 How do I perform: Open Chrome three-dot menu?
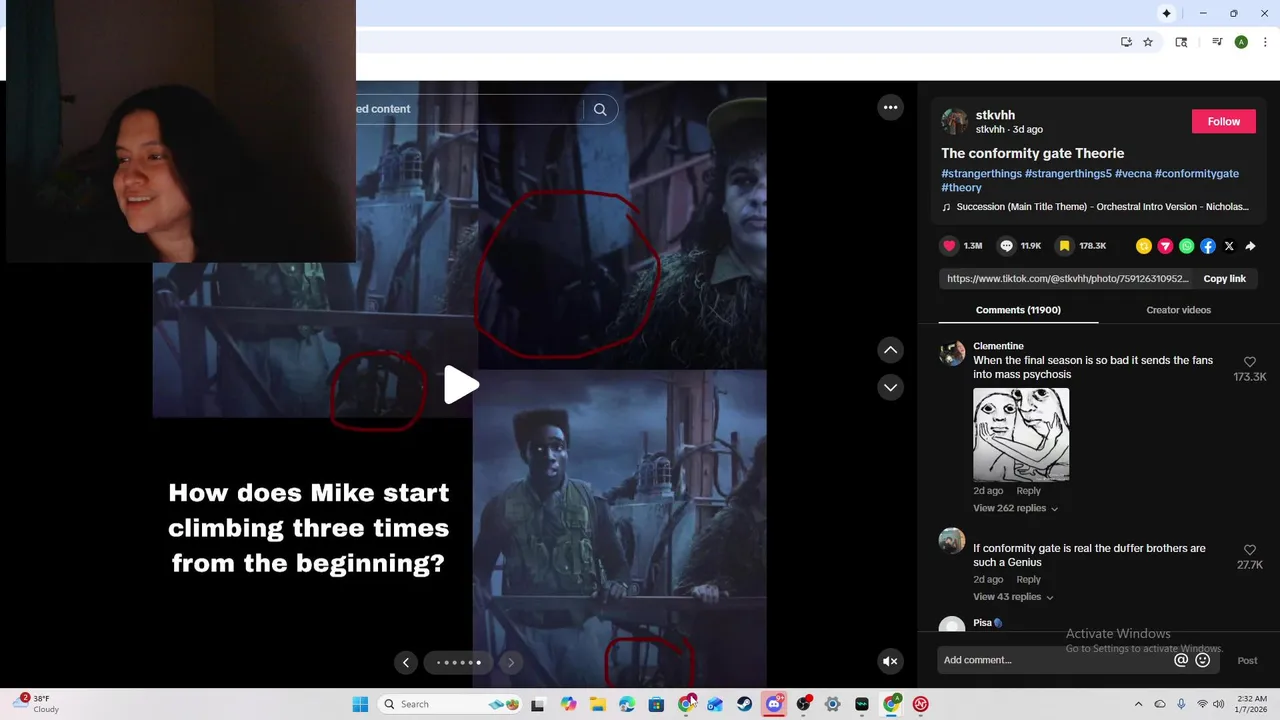point(1265,42)
